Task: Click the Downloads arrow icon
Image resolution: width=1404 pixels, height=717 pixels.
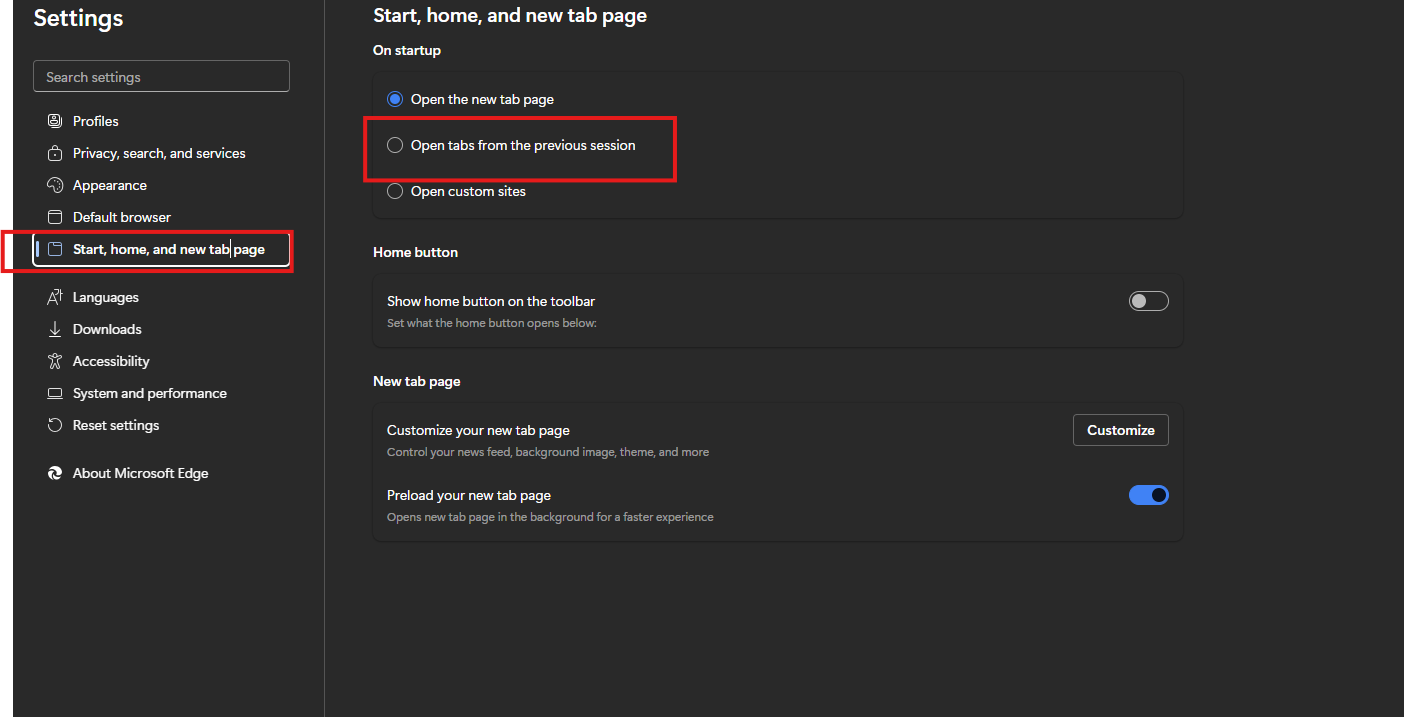Action: coord(55,329)
